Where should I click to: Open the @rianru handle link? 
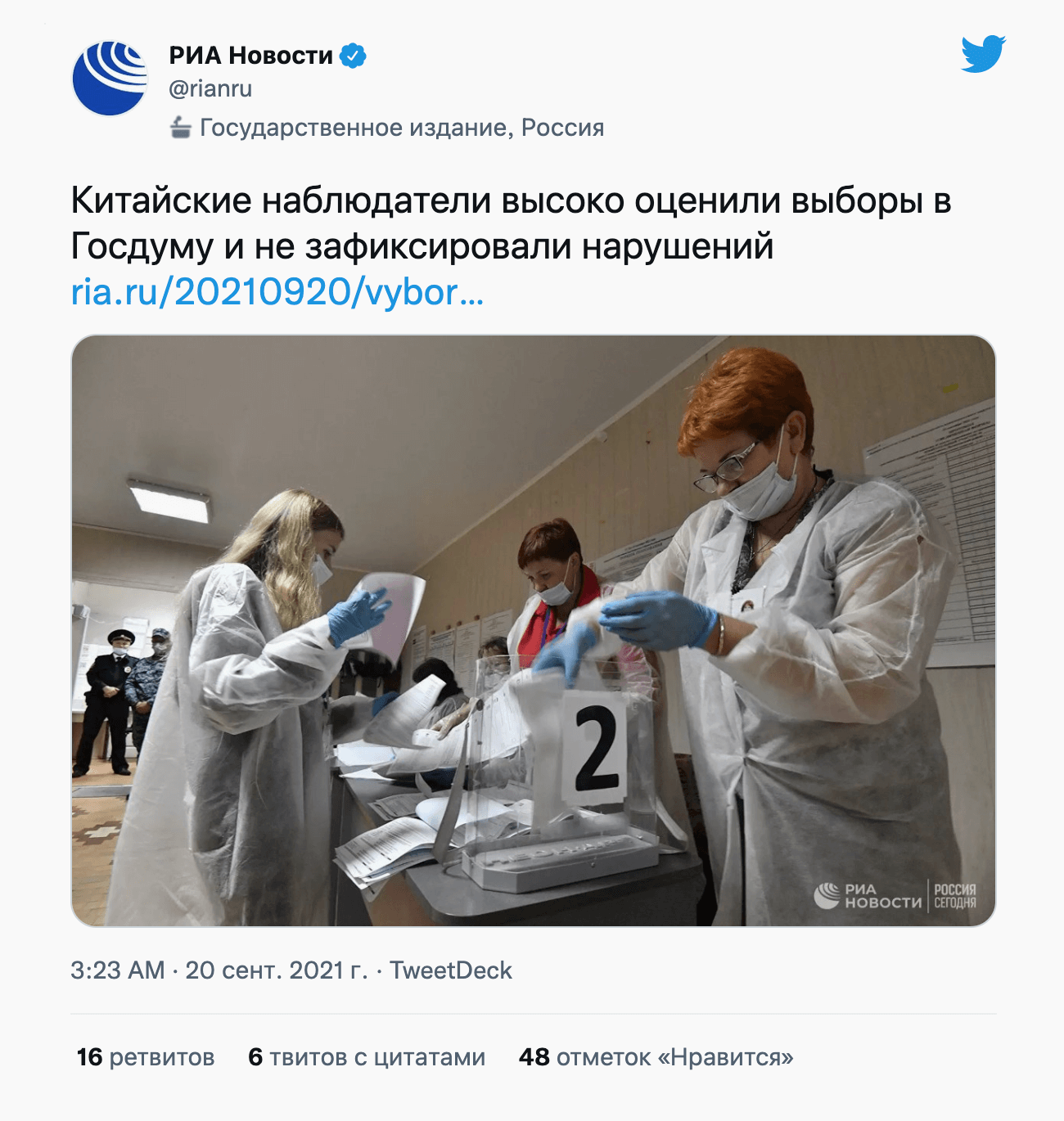[210, 88]
